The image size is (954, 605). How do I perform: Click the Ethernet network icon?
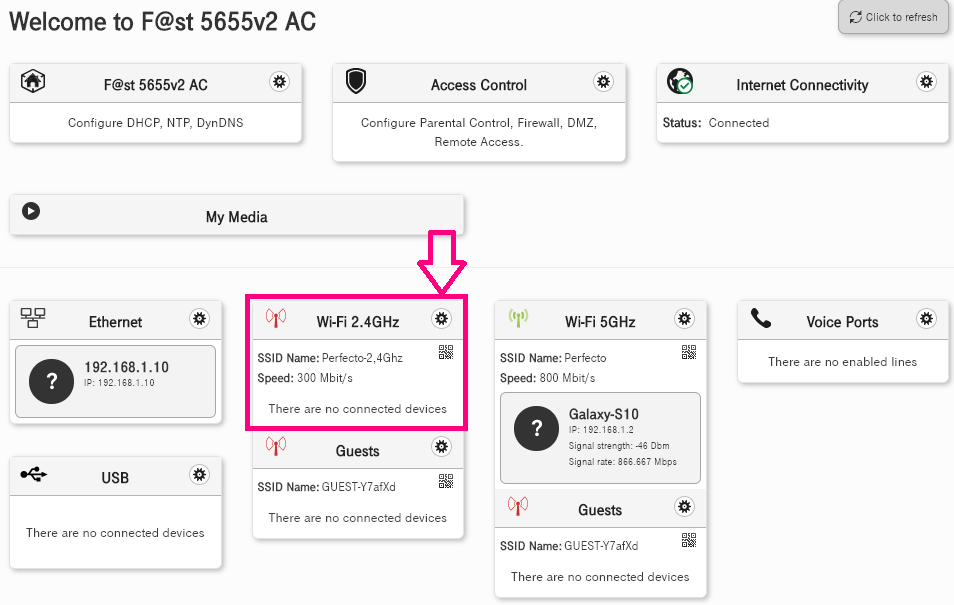tap(33, 318)
